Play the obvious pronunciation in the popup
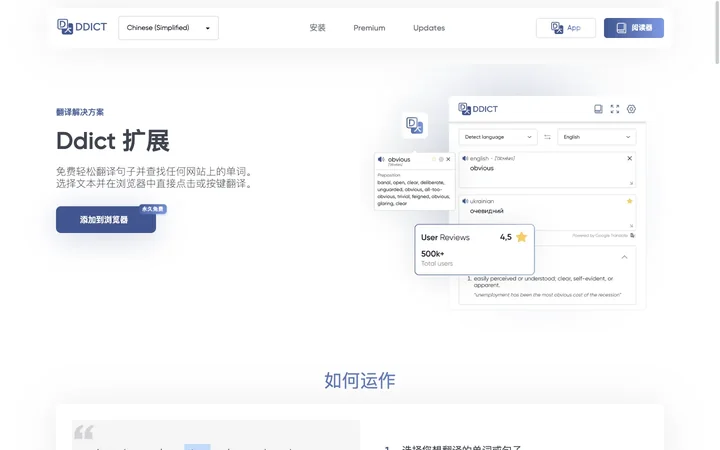The height and width of the screenshot is (450, 720). click(x=381, y=159)
